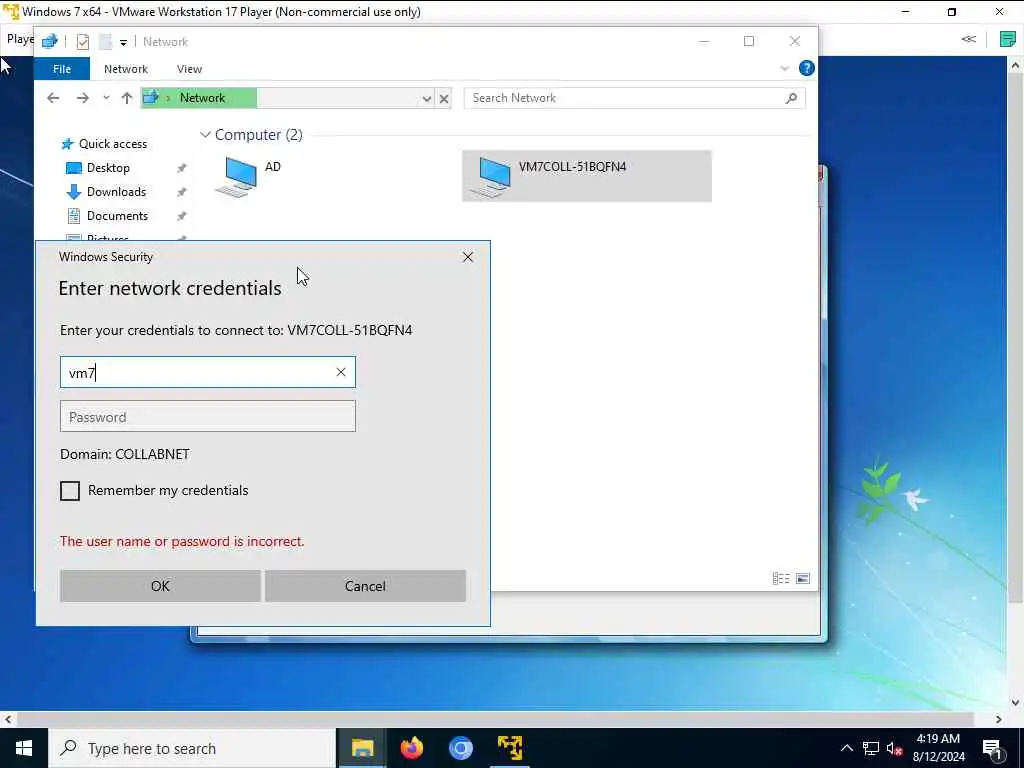Click the network tray icon
The height and width of the screenshot is (768, 1024).
coord(871,748)
